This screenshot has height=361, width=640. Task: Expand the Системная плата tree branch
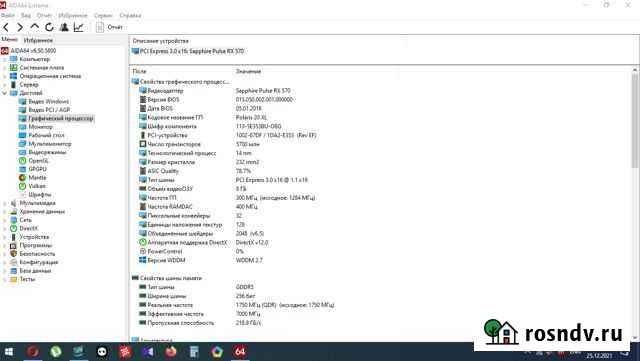click(4, 68)
